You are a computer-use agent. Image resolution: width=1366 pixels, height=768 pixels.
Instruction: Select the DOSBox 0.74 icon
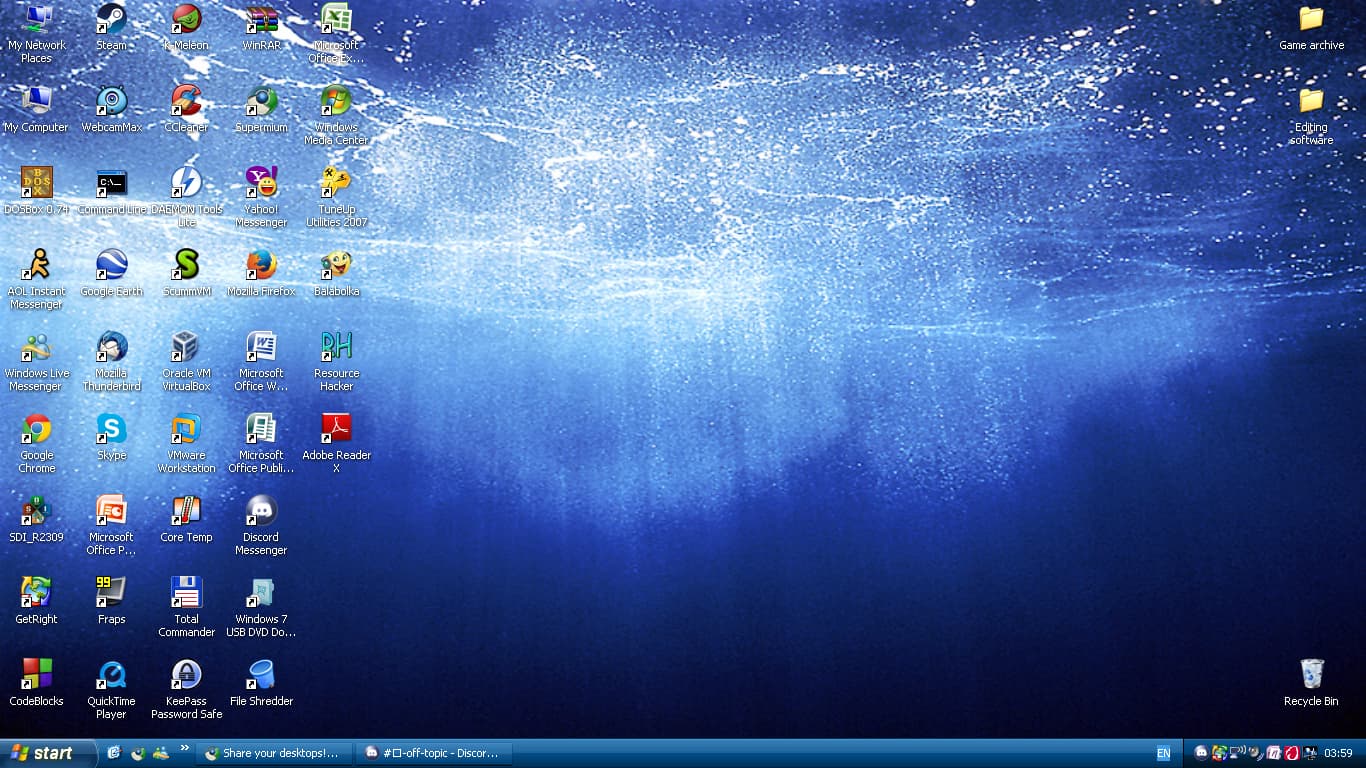tap(37, 182)
